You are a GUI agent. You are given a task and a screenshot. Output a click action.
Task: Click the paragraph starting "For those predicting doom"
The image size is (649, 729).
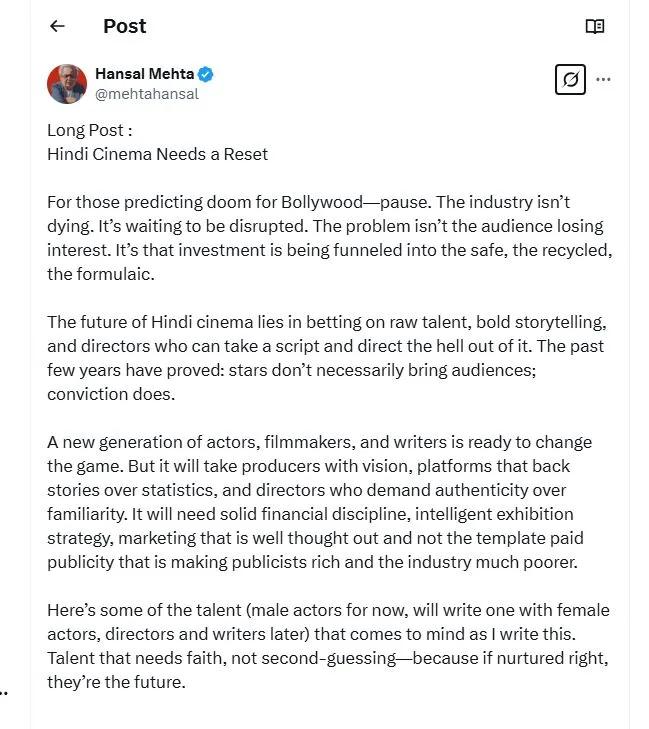[x=325, y=238]
